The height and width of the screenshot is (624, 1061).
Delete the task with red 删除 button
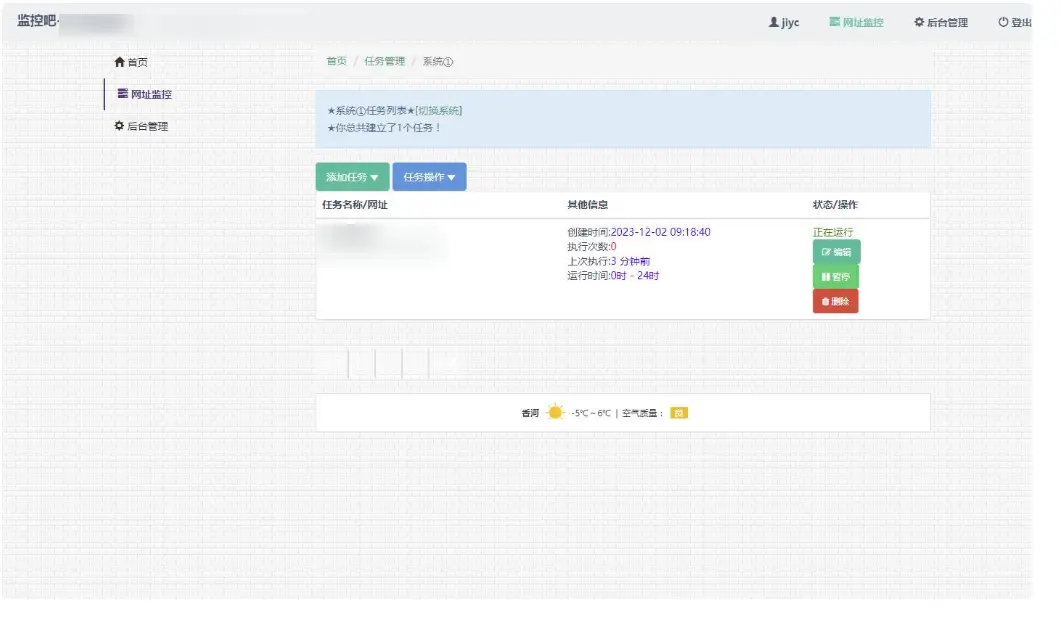point(835,301)
